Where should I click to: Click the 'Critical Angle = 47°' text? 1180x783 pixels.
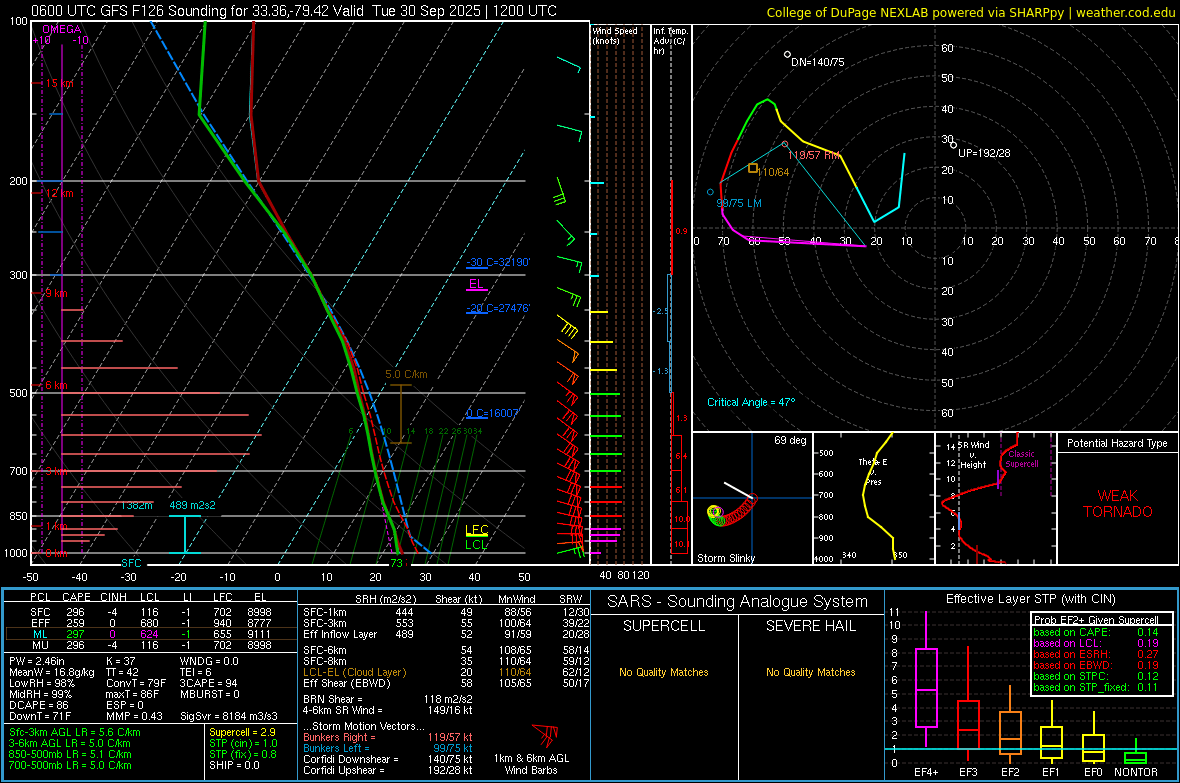point(751,402)
